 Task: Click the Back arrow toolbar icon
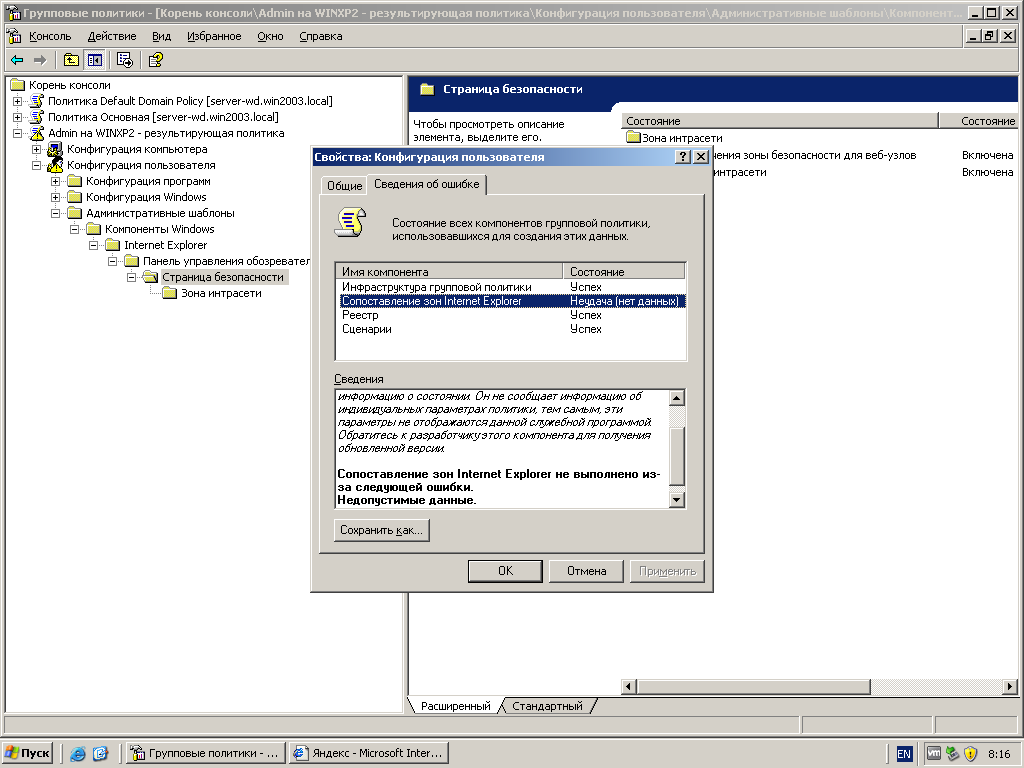pyautogui.click(x=18, y=60)
